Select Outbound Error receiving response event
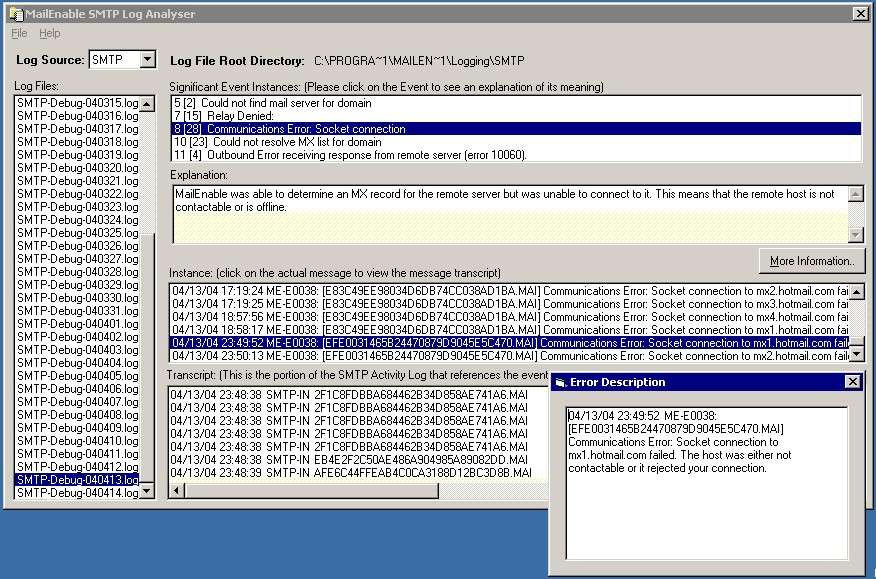876x579 pixels. tap(350, 155)
